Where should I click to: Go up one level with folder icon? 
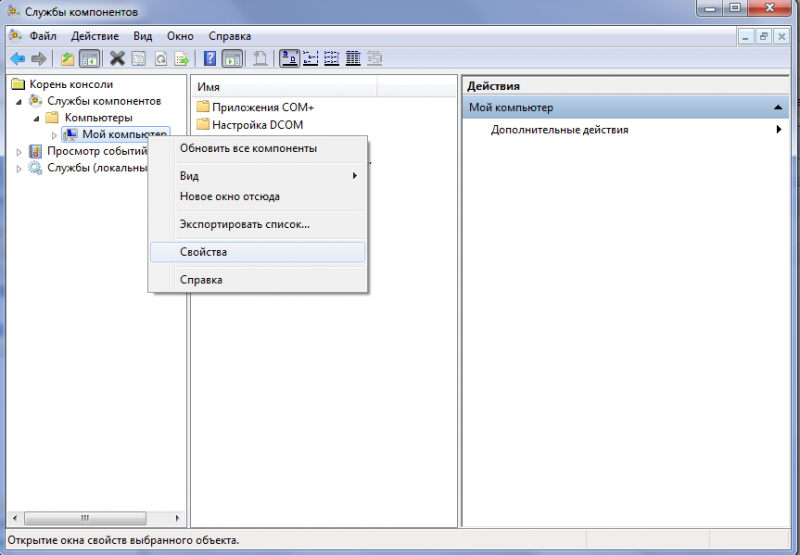(x=67, y=59)
